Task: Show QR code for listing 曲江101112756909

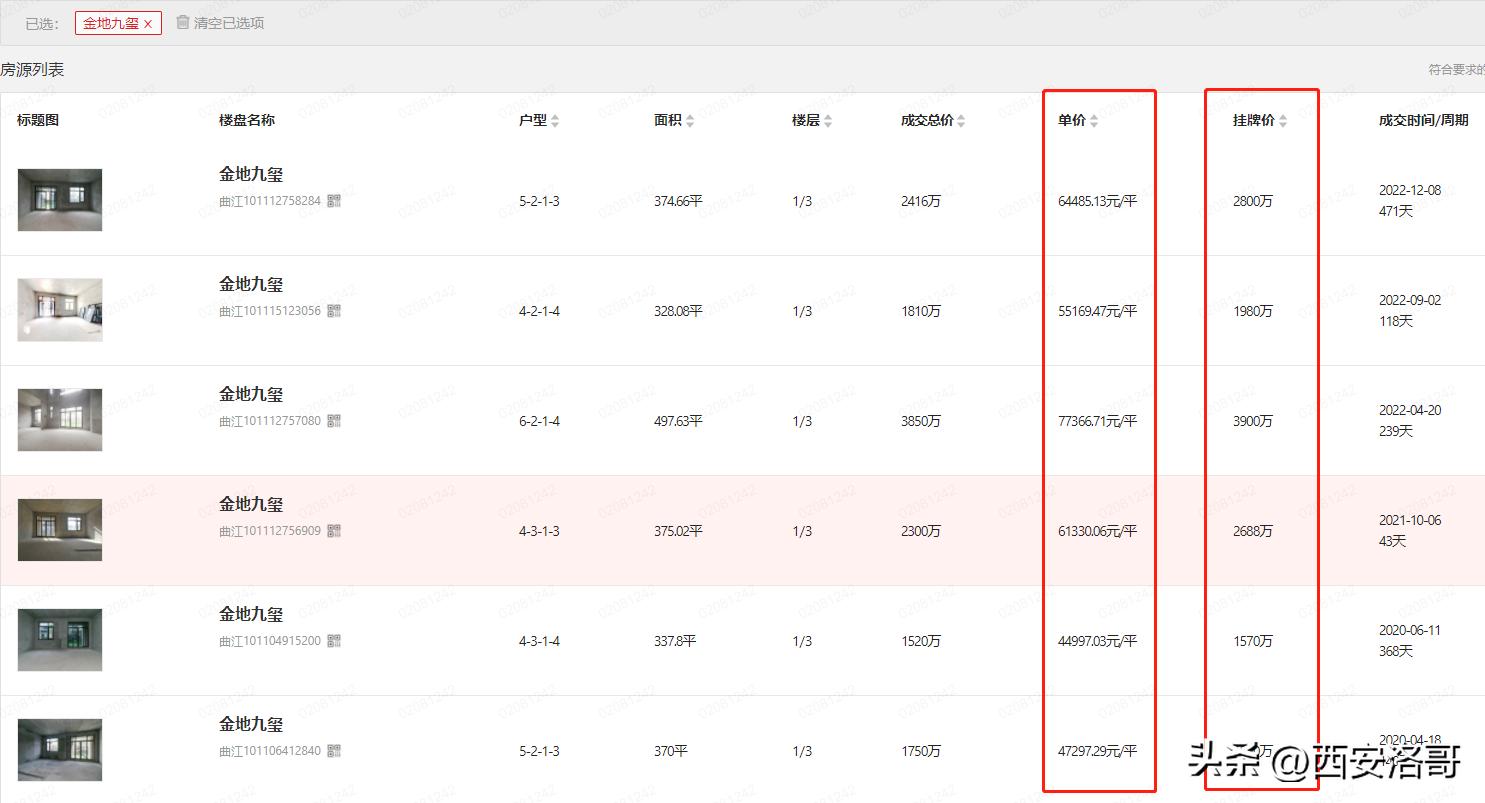Action: [334, 531]
